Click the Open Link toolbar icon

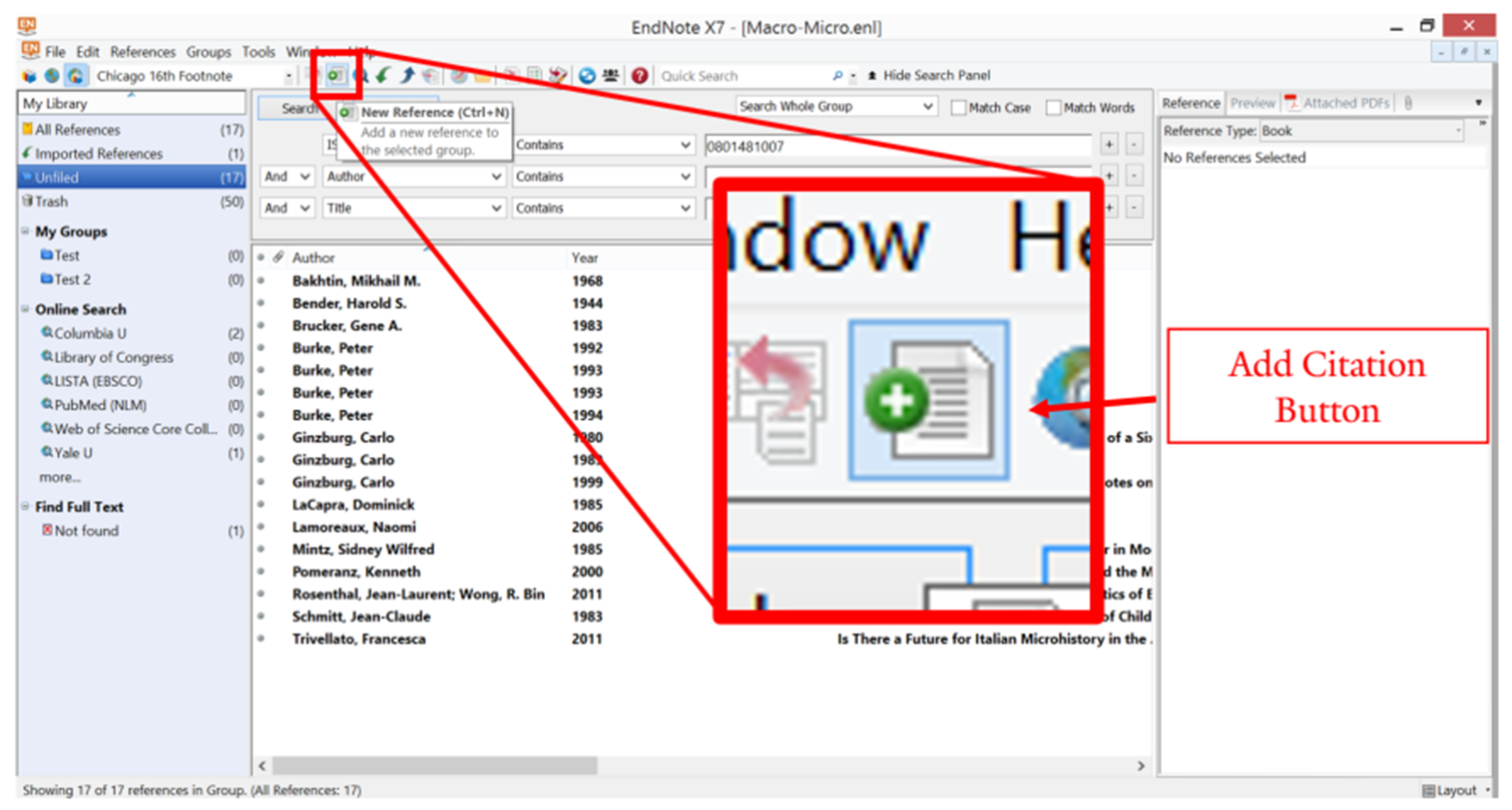(458, 76)
